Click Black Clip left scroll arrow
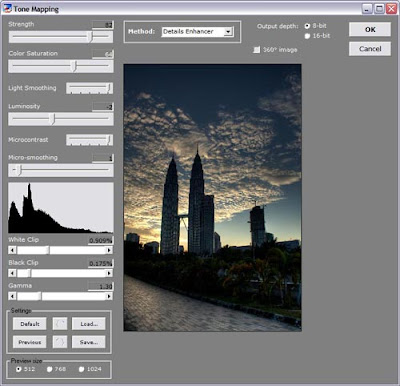This screenshot has width=400, height=386. coord(12,273)
